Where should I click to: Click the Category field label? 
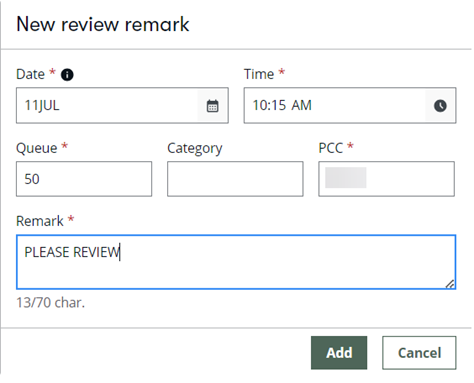click(x=195, y=149)
